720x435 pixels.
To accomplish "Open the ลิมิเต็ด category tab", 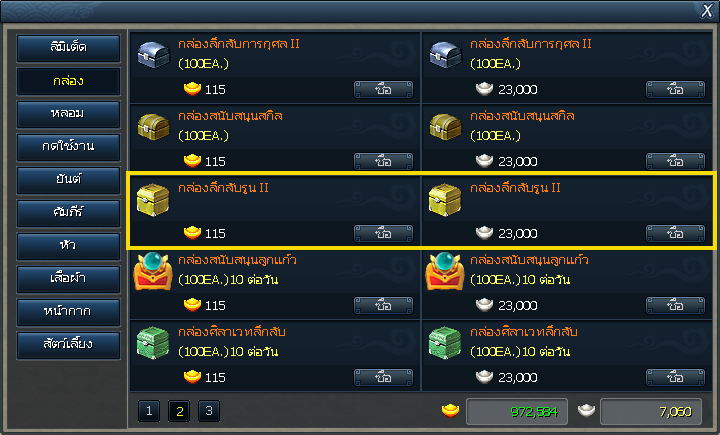I will pyautogui.click(x=68, y=48).
